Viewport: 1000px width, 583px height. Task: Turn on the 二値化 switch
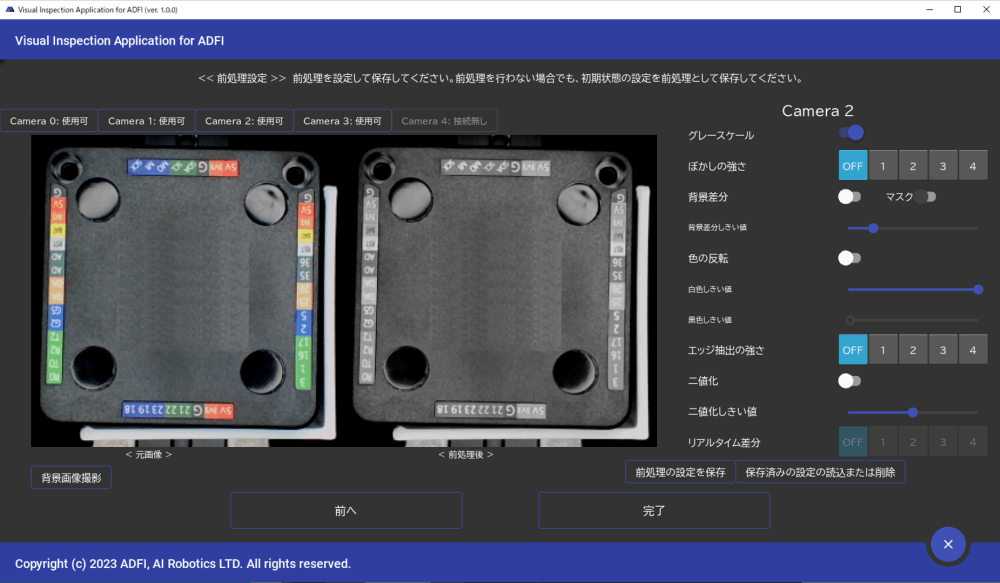(x=849, y=381)
